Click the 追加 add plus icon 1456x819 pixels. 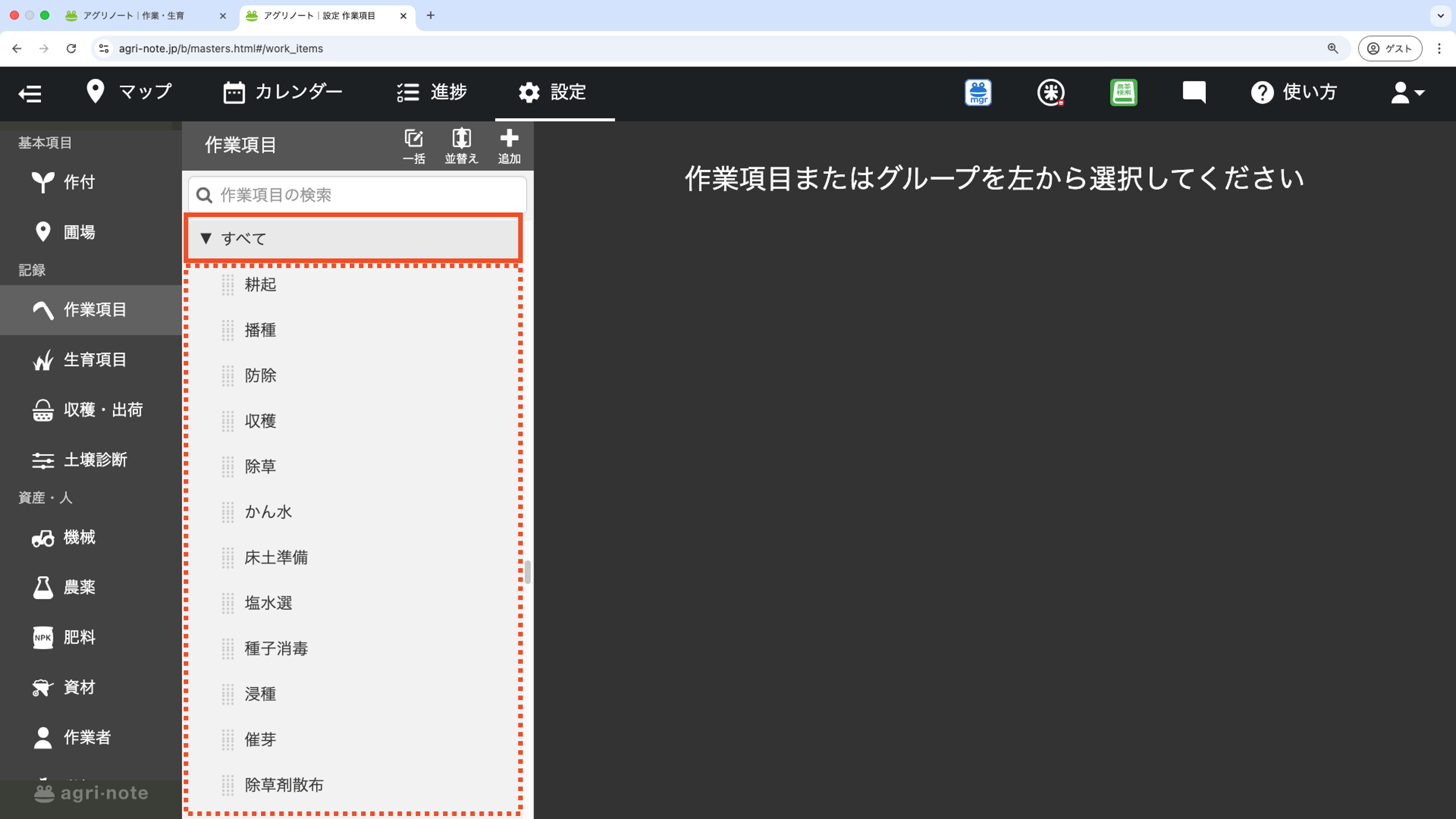(509, 146)
